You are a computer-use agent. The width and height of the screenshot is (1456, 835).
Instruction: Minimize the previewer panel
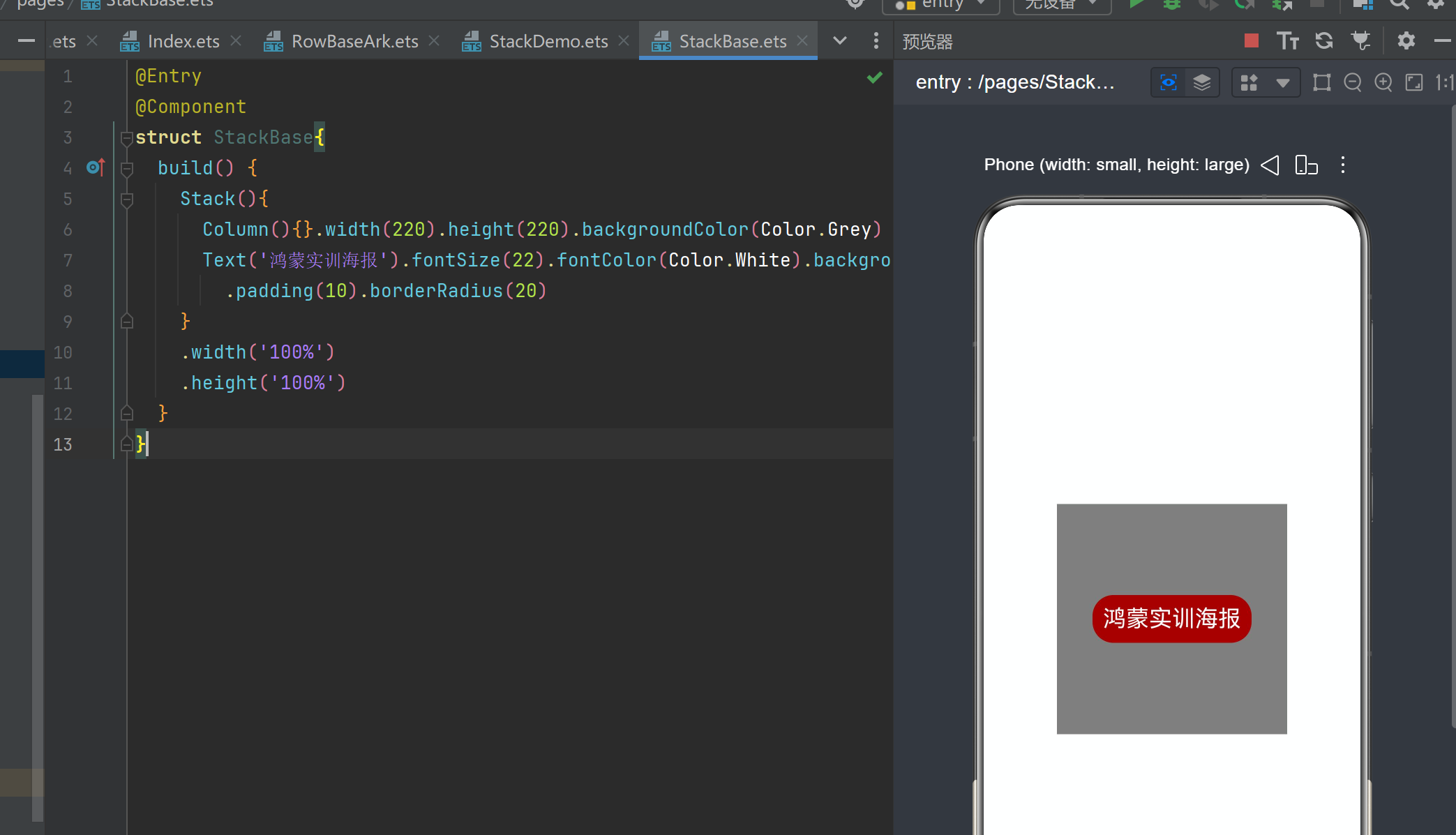1442,41
